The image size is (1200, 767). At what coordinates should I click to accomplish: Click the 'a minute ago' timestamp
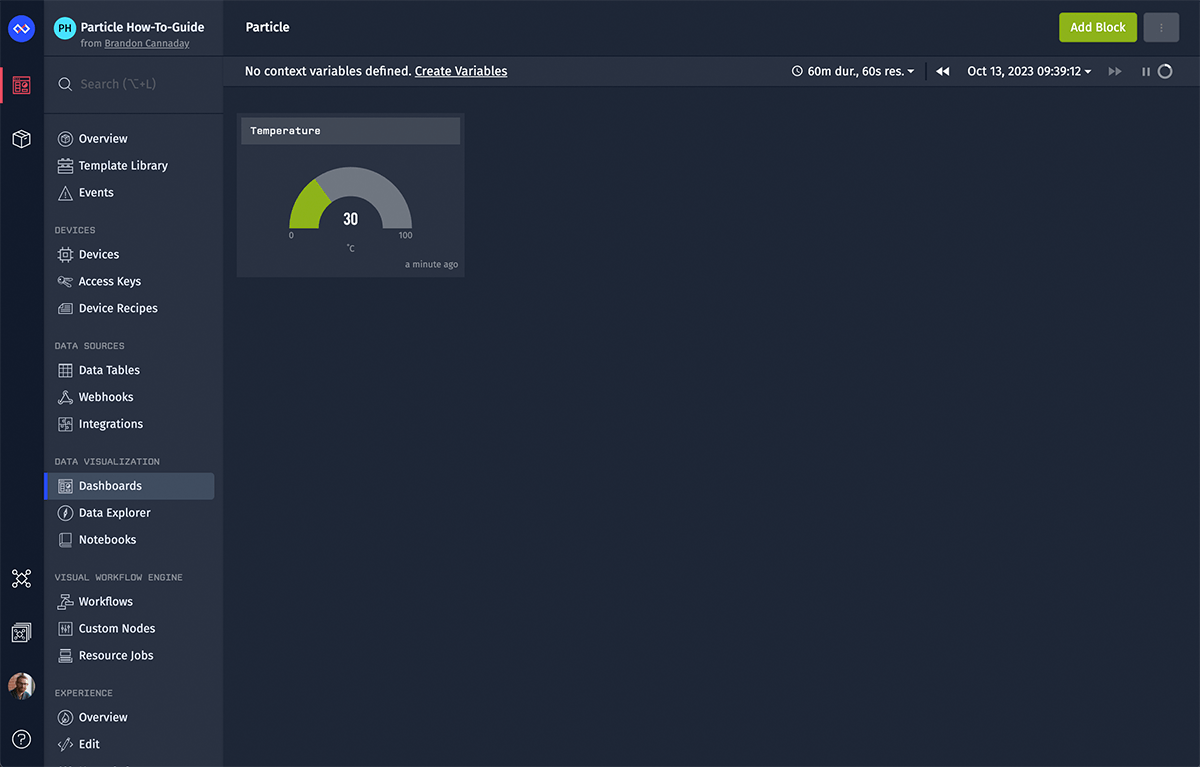[x=431, y=265]
